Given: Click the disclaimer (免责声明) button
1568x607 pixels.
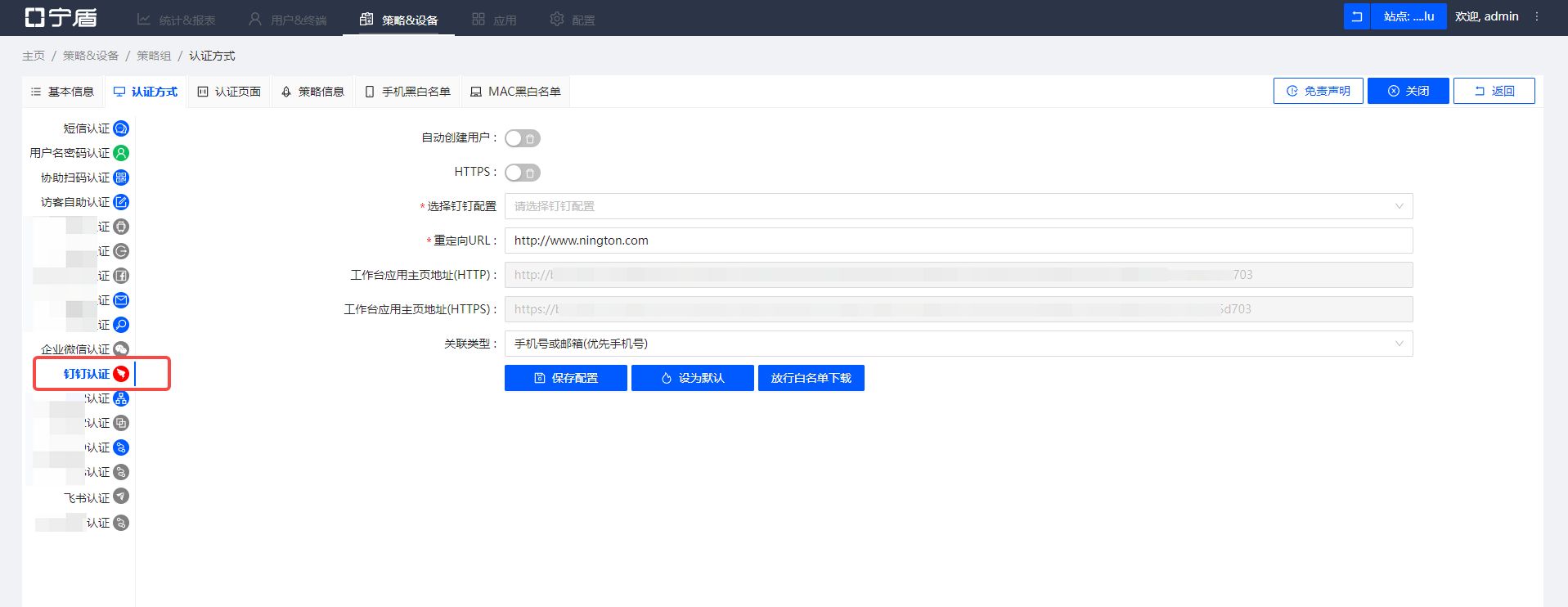Looking at the screenshot, I should point(1318,91).
